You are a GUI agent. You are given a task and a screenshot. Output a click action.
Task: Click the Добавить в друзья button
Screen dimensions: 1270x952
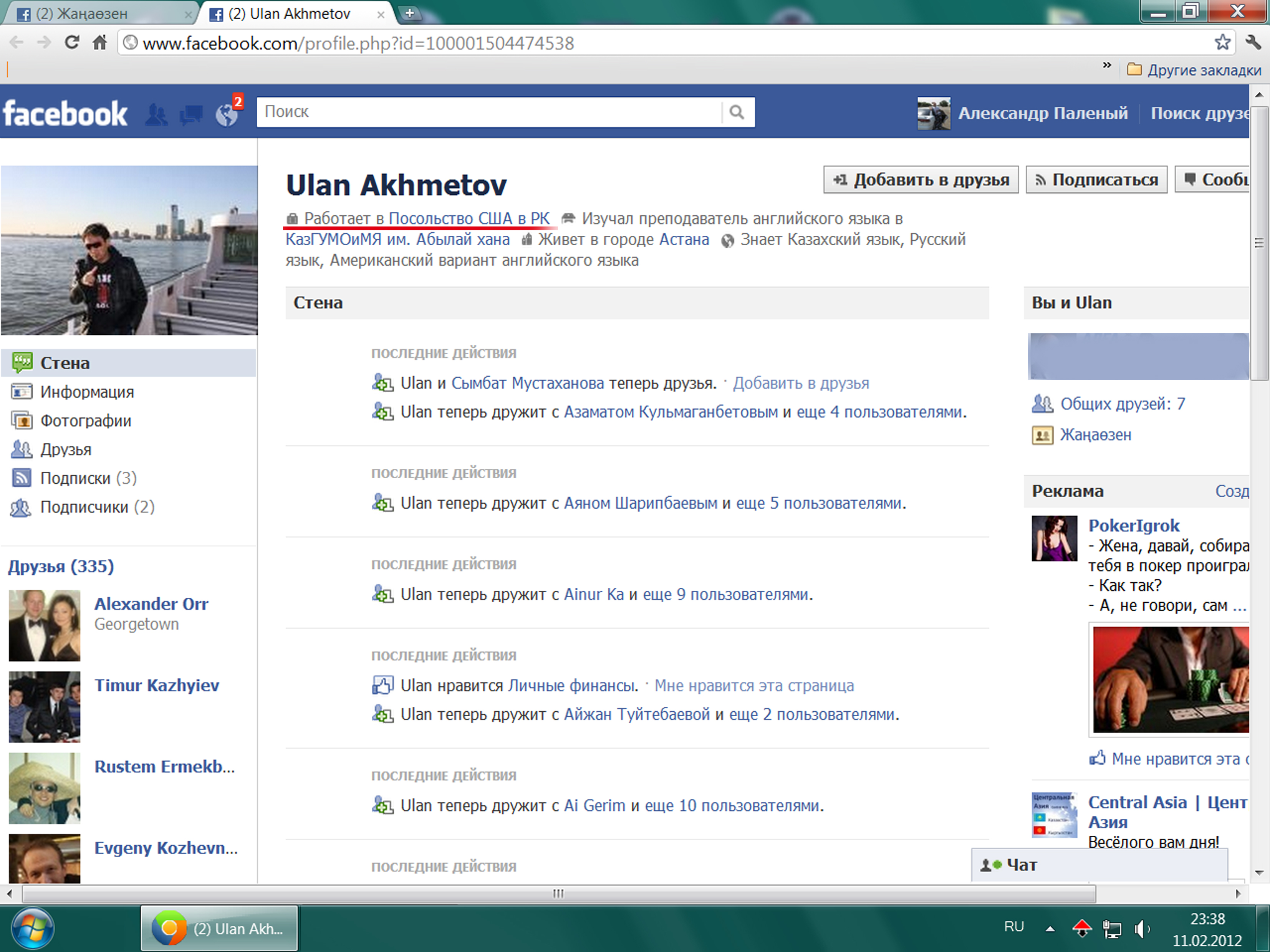click(x=921, y=180)
